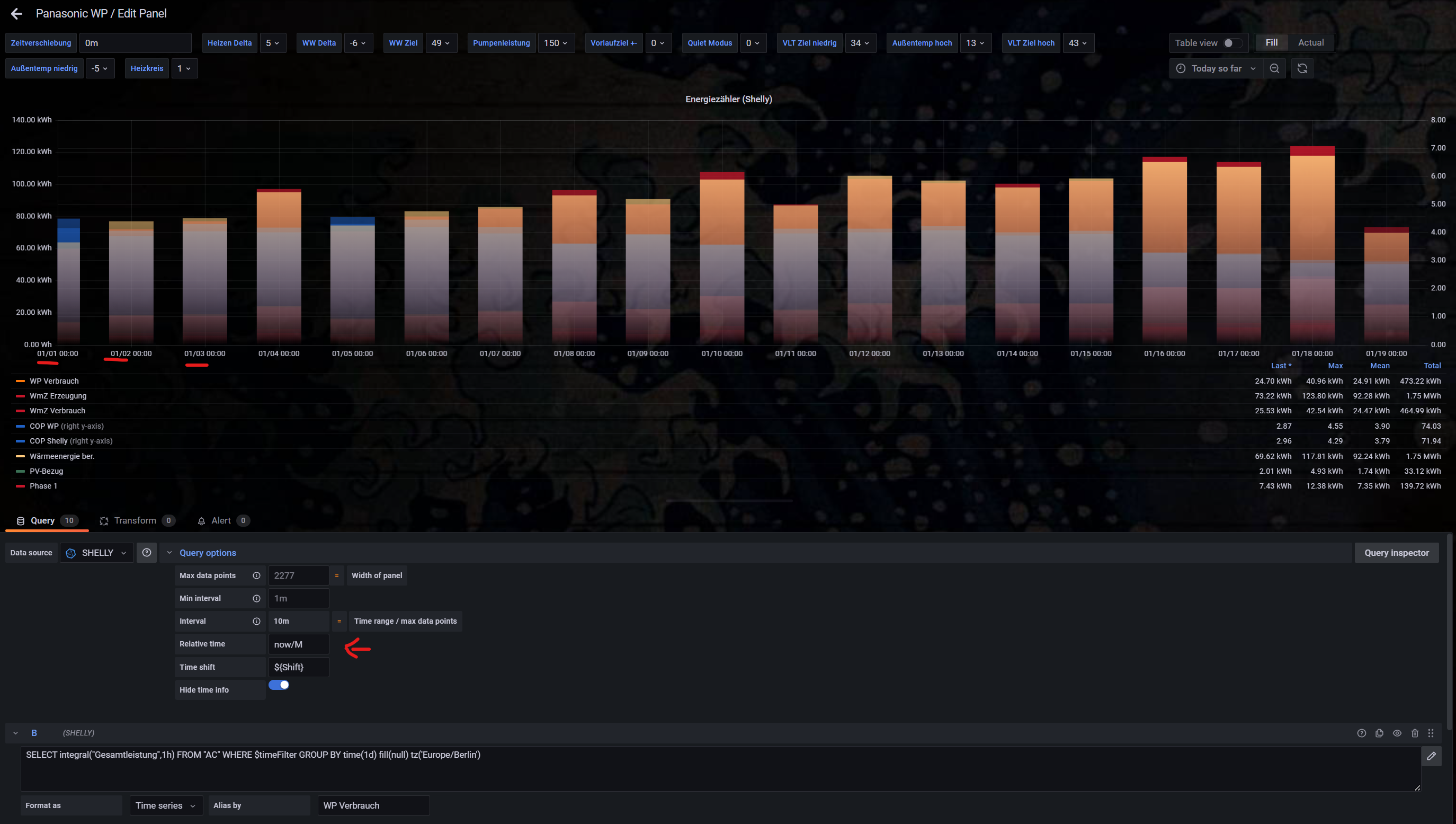1456x824 pixels.
Task: Click the WP Verbrauch legend color swatch
Action: pos(20,381)
